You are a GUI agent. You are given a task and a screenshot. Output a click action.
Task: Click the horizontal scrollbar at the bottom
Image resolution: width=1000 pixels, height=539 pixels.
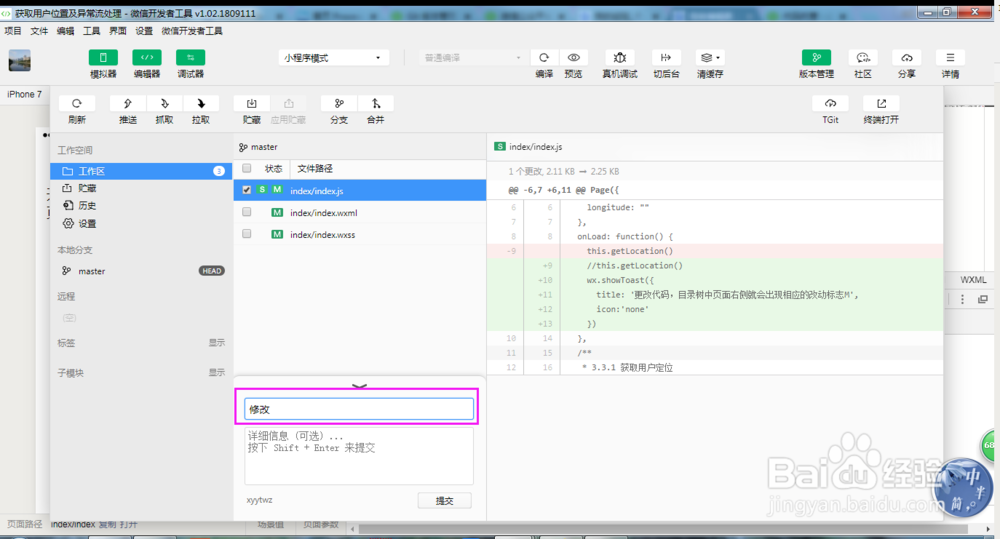pyautogui.click(x=663, y=529)
